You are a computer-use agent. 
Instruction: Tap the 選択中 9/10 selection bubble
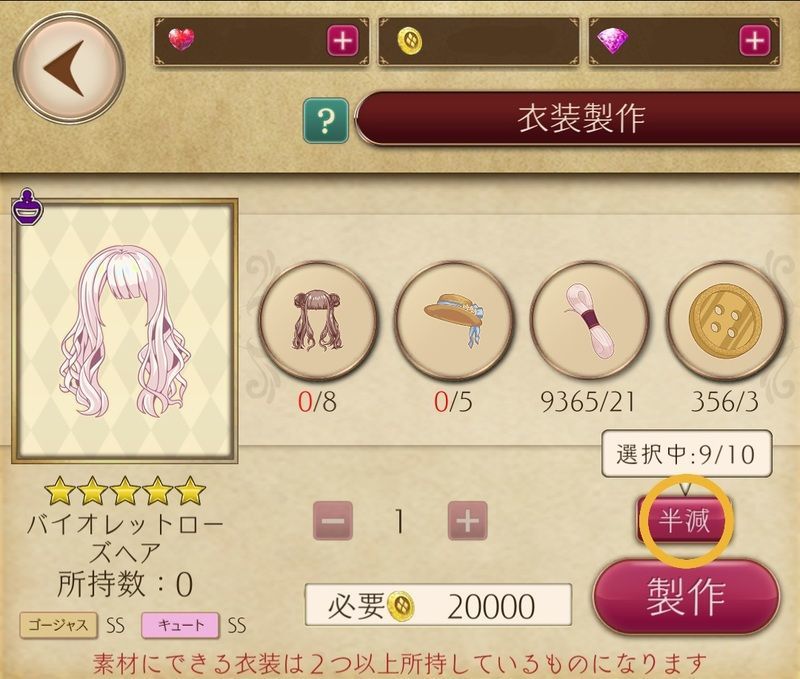pyautogui.click(x=687, y=454)
